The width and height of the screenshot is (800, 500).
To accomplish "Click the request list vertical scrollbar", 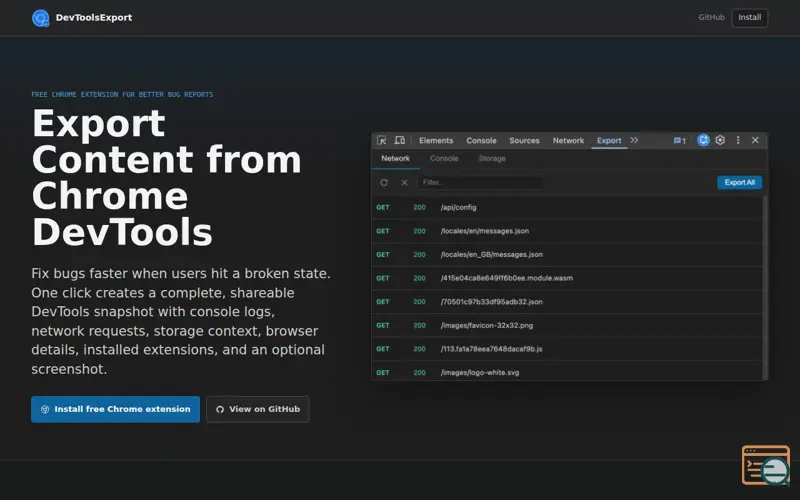I will pos(764,288).
